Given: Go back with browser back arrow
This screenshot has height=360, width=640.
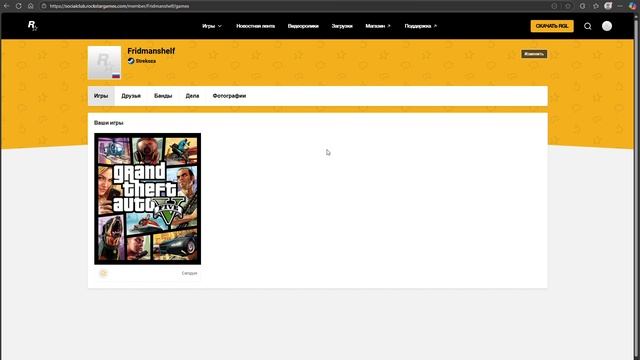Looking at the screenshot, I should click(6, 6).
